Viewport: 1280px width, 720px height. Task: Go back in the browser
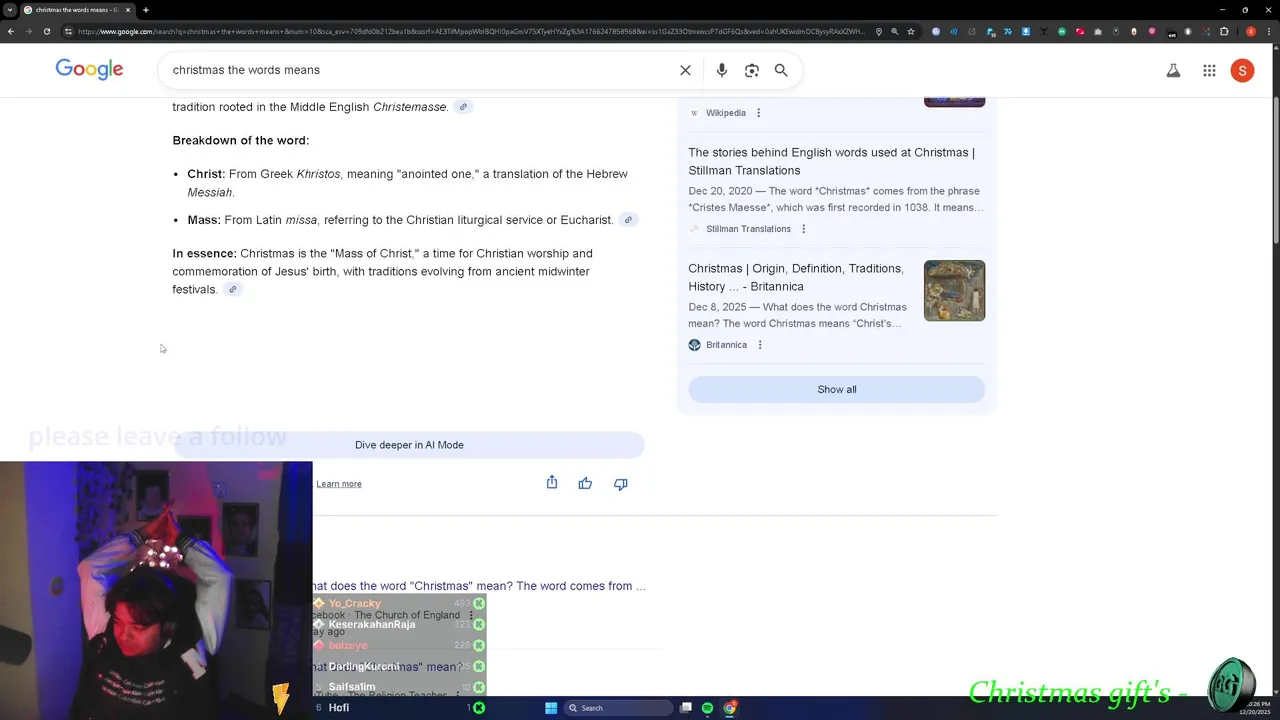pos(10,31)
